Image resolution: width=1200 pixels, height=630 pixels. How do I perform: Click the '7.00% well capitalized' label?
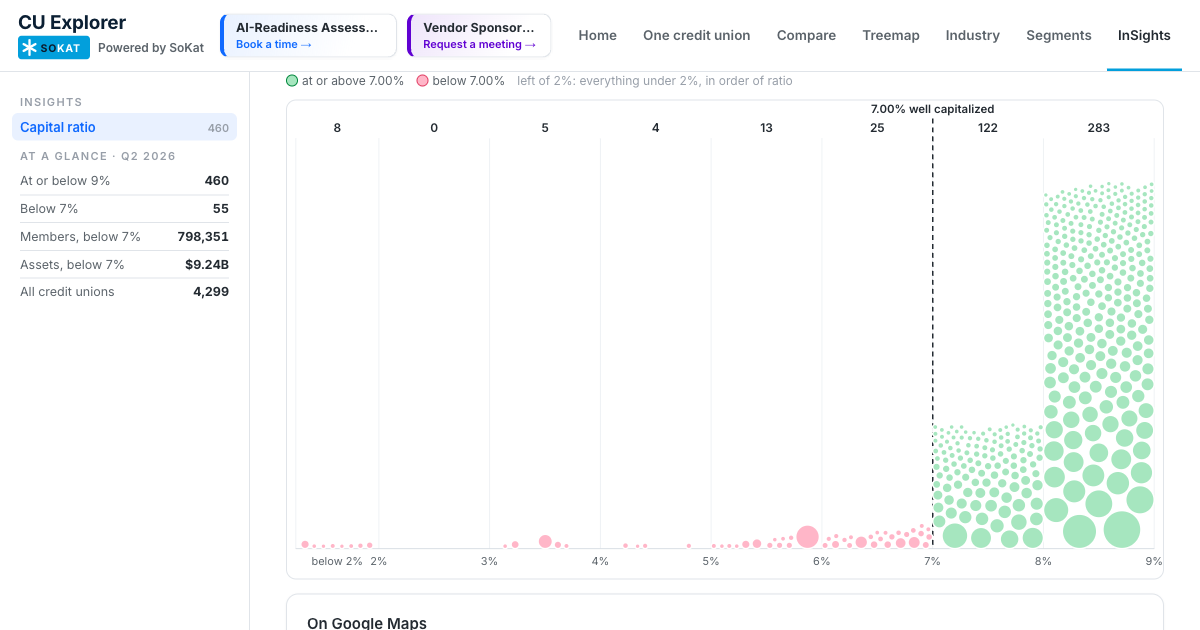click(932, 109)
